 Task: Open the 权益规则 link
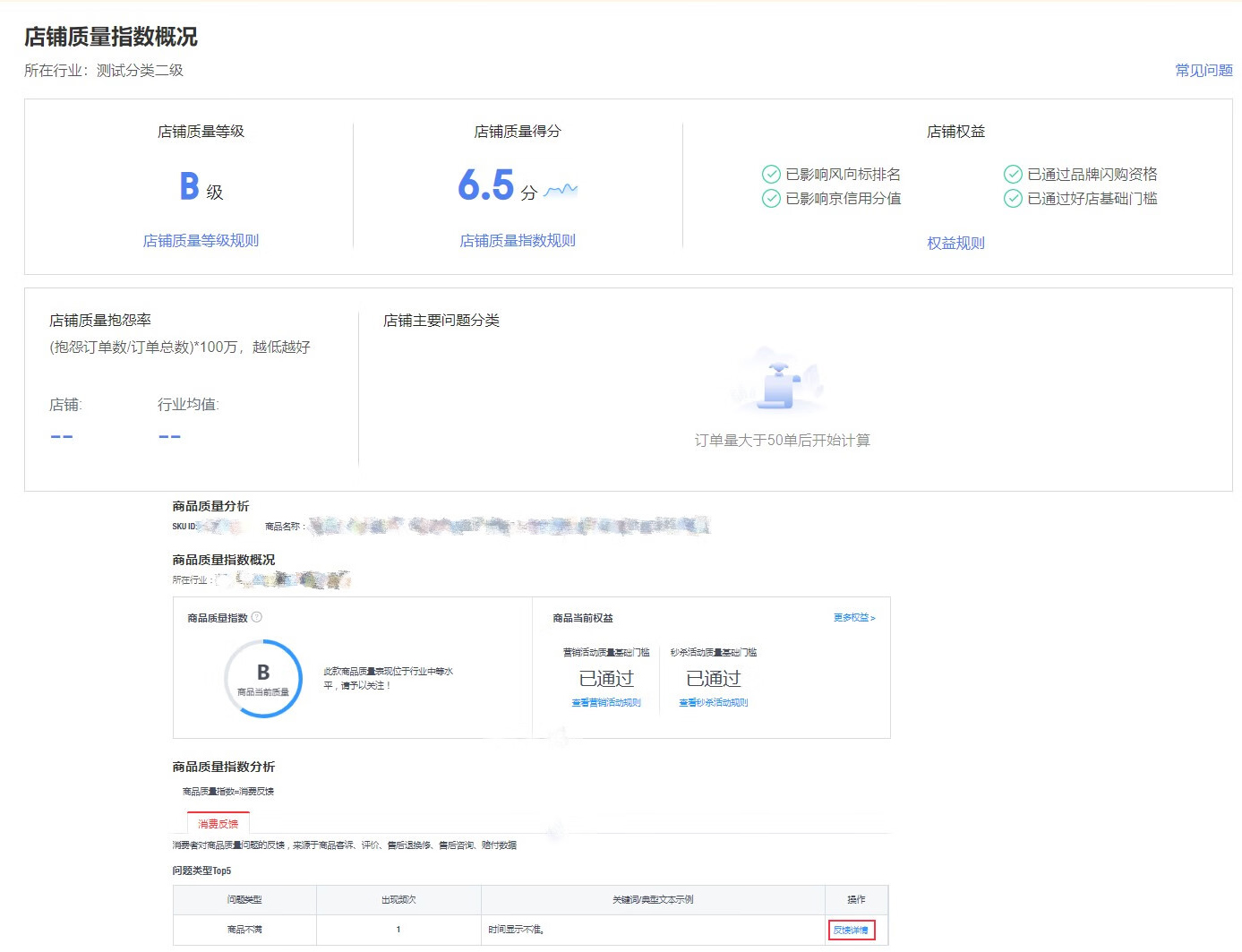click(x=955, y=244)
